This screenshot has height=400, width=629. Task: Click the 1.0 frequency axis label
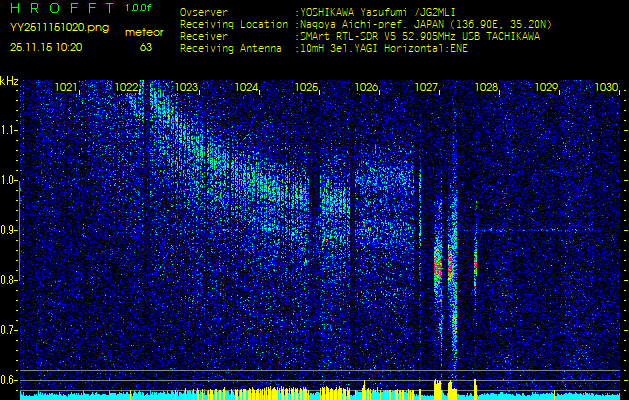(8, 180)
